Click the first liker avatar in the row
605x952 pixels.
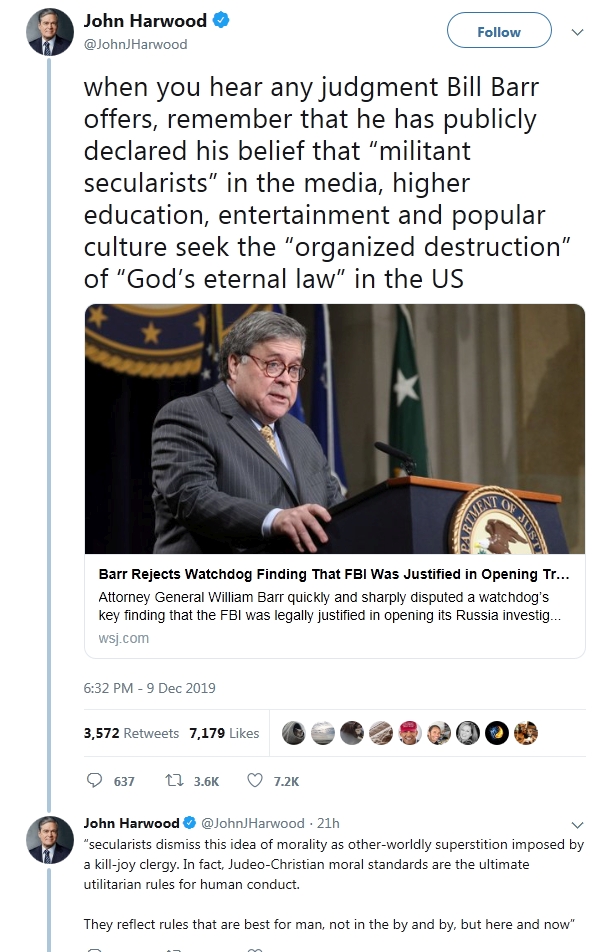click(x=293, y=733)
